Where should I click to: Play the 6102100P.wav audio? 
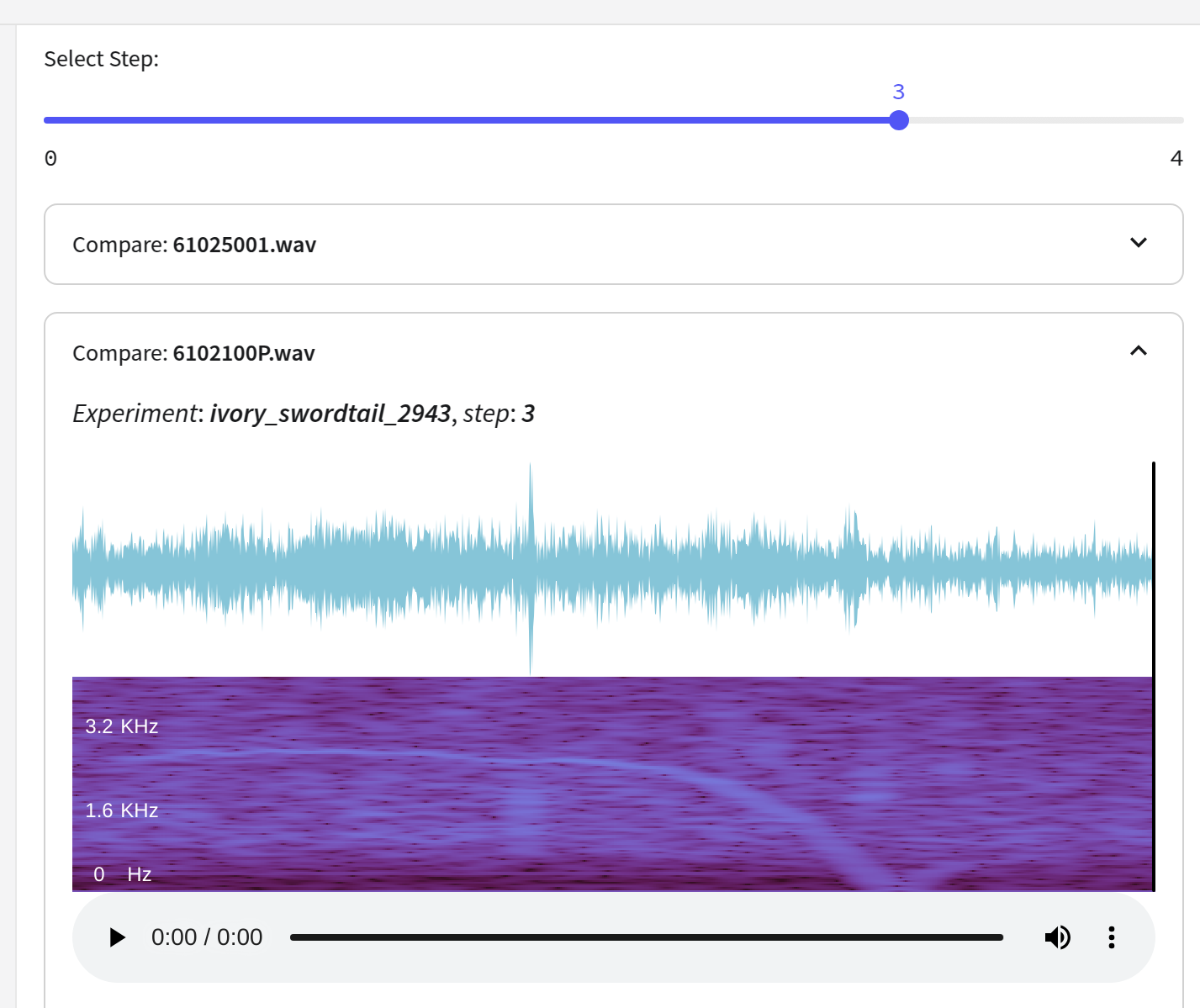click(117, 937)
